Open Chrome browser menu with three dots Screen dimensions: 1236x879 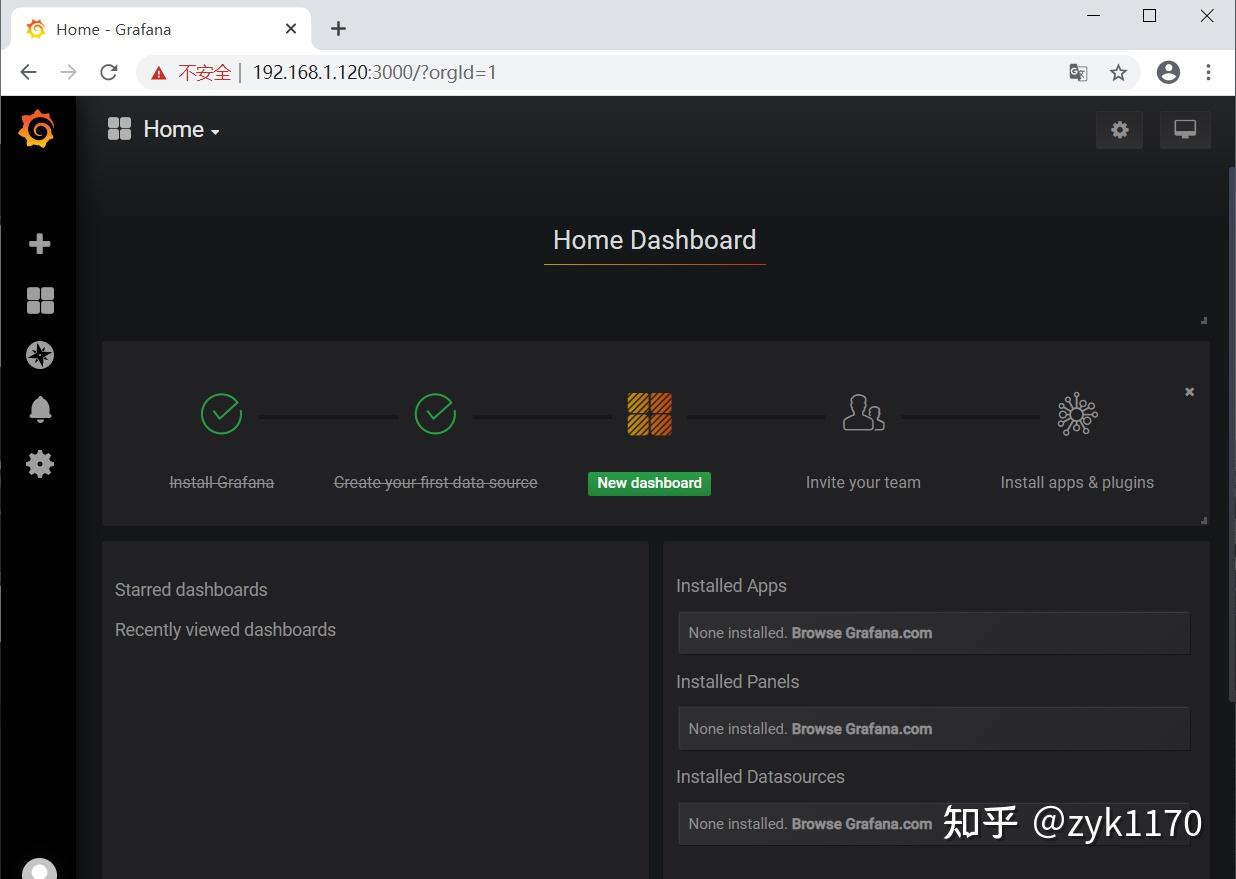tap(1209, 72)
